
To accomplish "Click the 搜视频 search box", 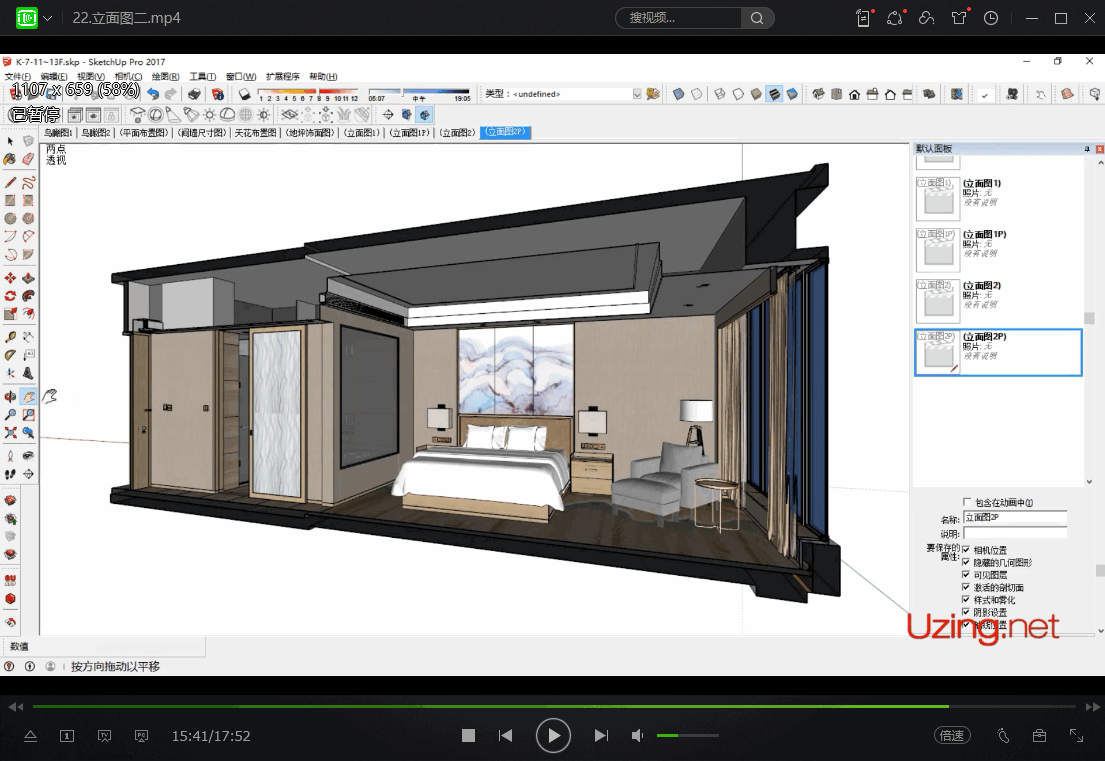I will tap(679, 18).
